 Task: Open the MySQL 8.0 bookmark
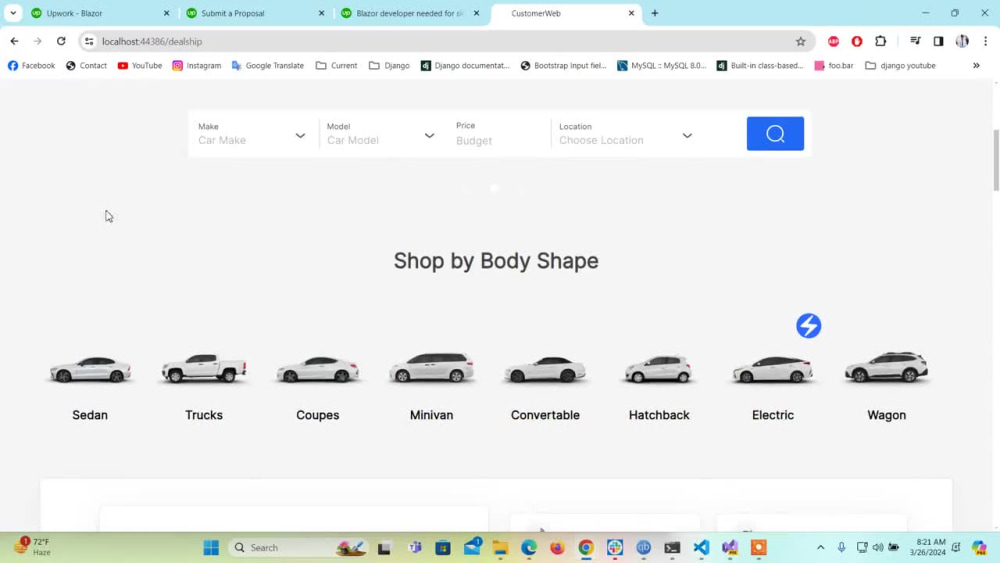(661, 66)
